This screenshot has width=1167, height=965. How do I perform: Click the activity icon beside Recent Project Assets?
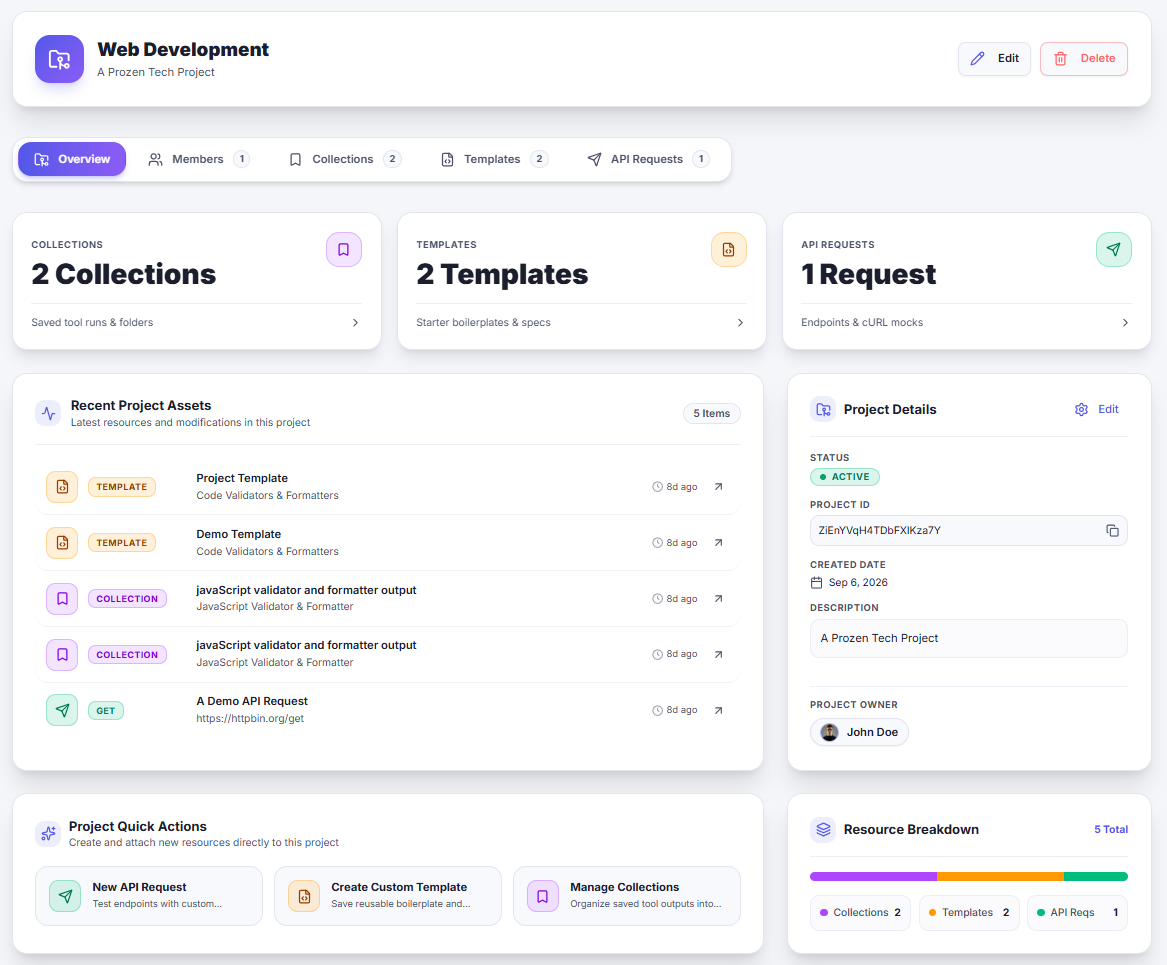click(x=48, y=413)
